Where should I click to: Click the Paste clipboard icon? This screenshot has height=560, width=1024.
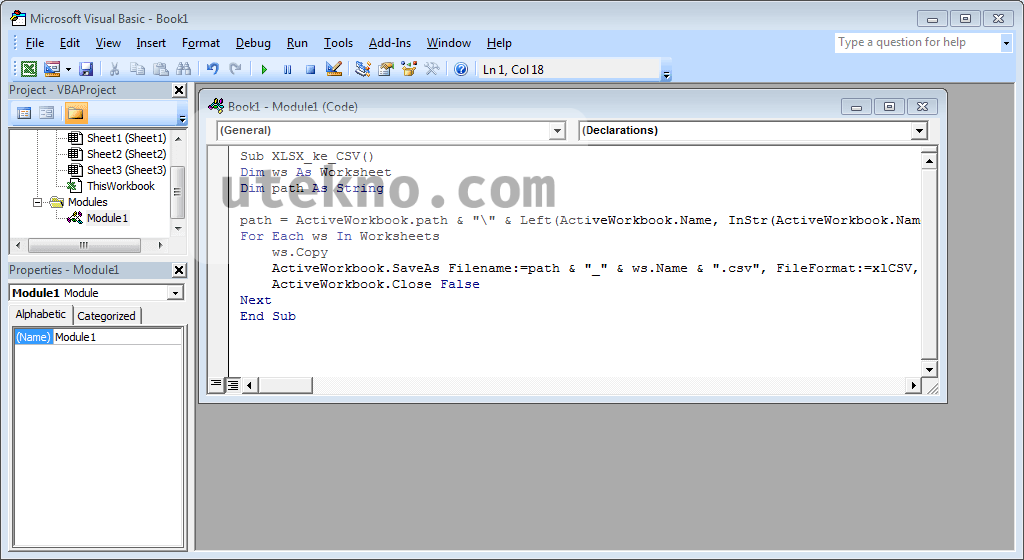click(x=161, y=69)
